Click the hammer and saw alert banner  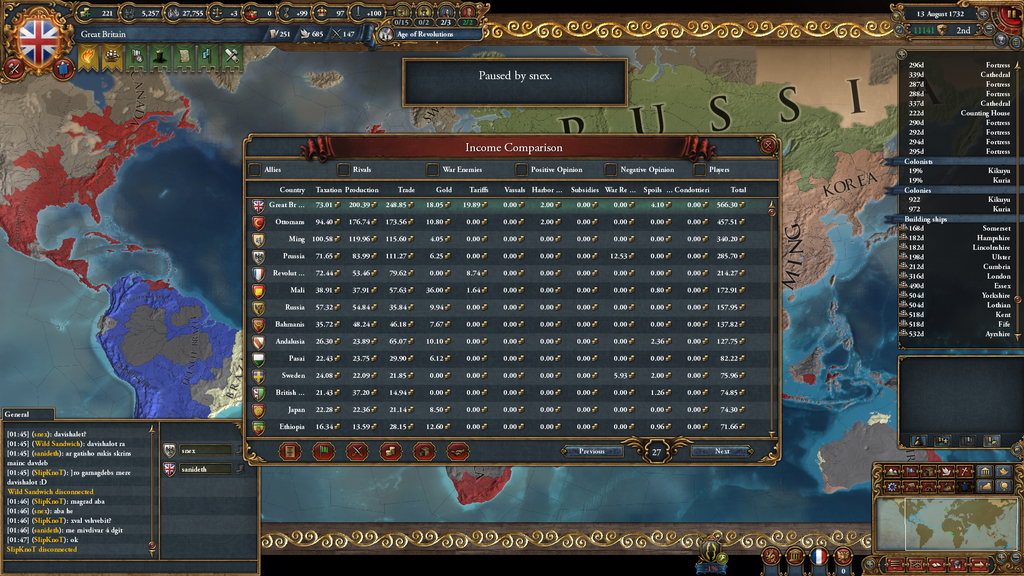click(232, 57)
